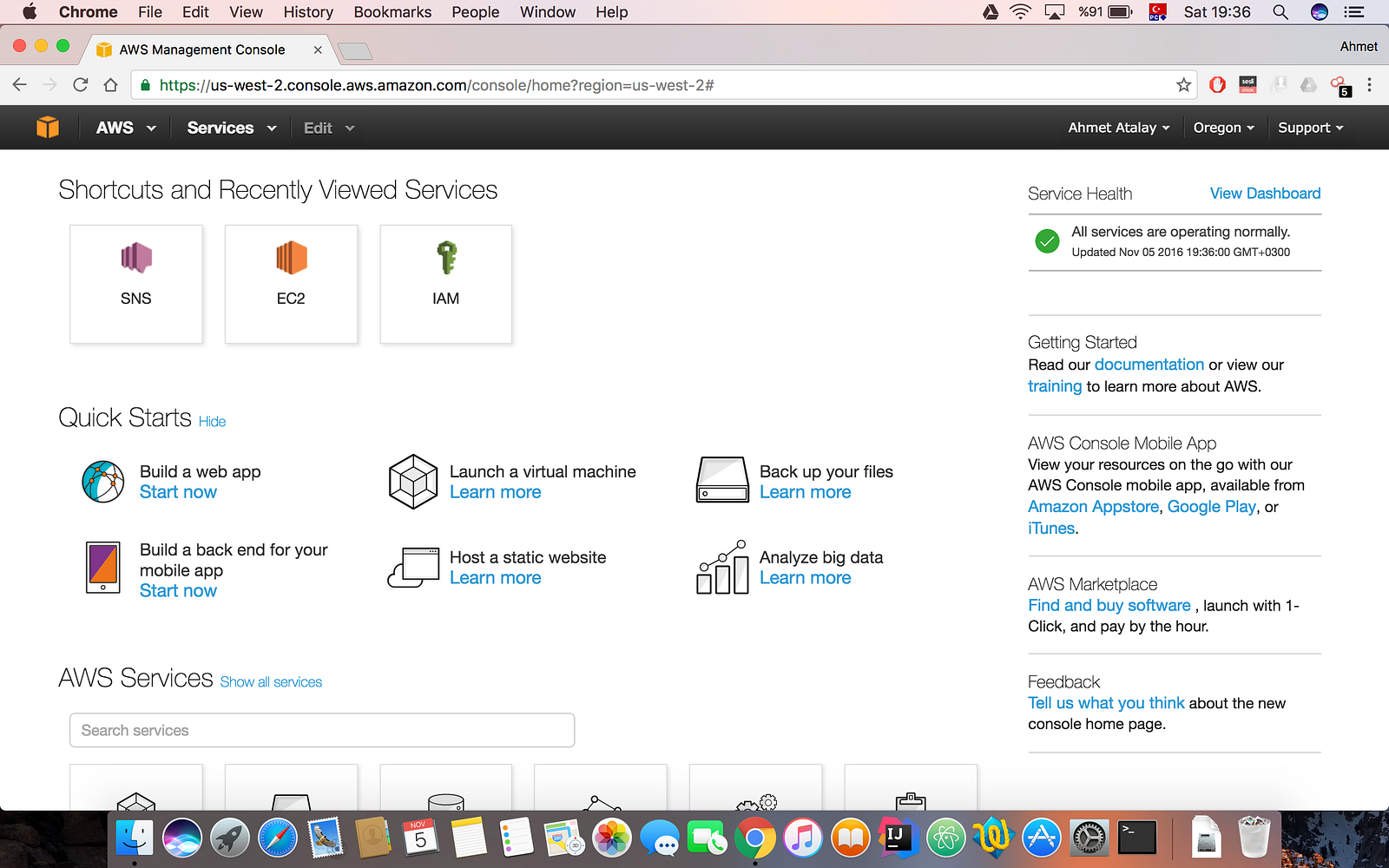Open Finder from the dock
1389x868 pixels.
coord(135,838)
